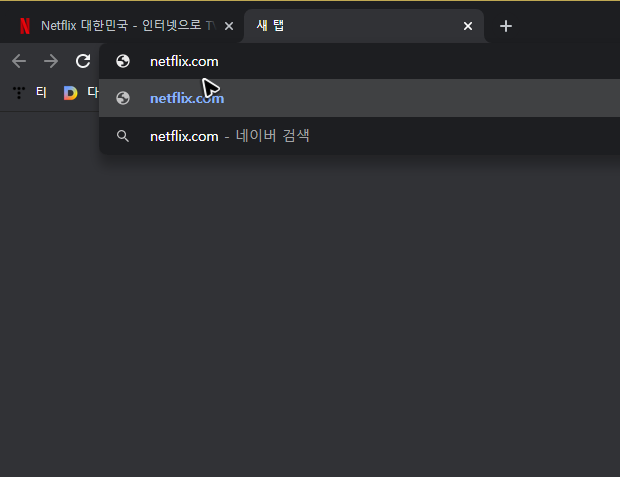The image size is (620, 477).
Task: Reload the page
Action: tap(83, 61)
